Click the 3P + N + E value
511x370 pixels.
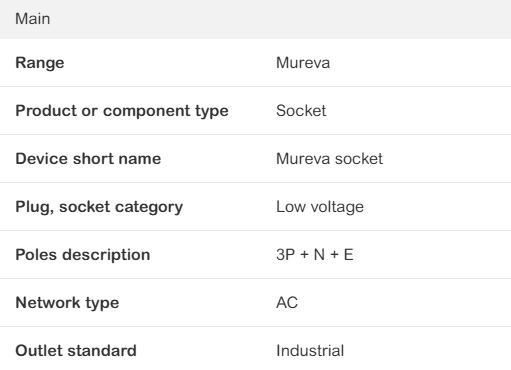tap(315, 255)
